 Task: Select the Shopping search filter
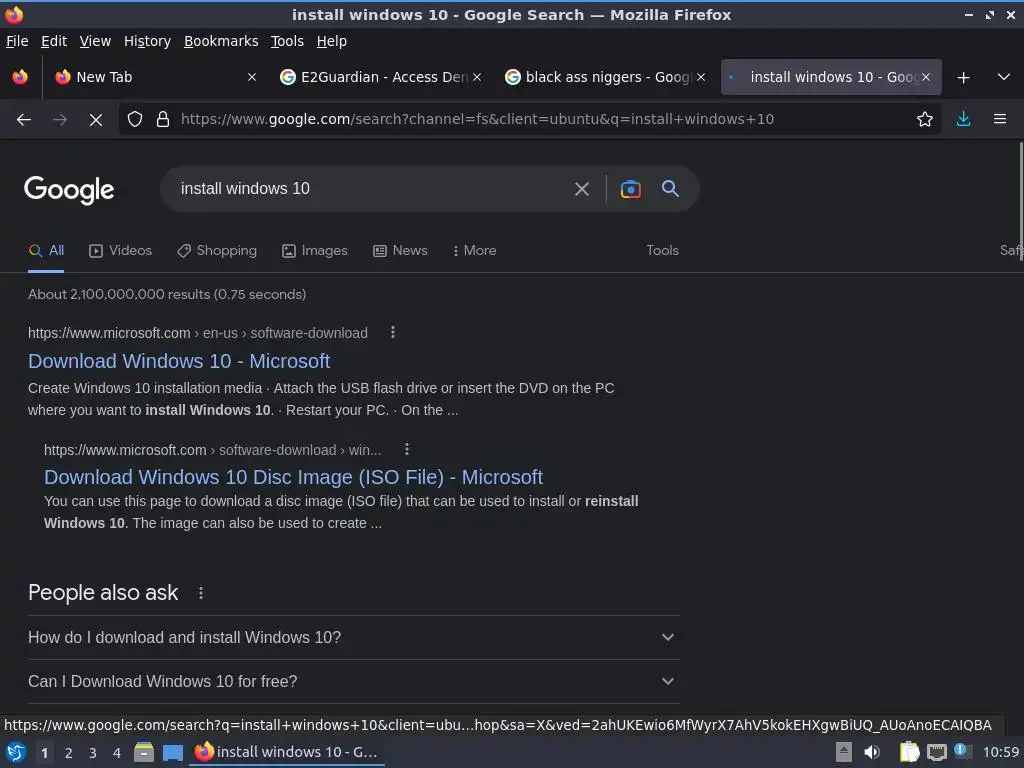tap(217, 251)
